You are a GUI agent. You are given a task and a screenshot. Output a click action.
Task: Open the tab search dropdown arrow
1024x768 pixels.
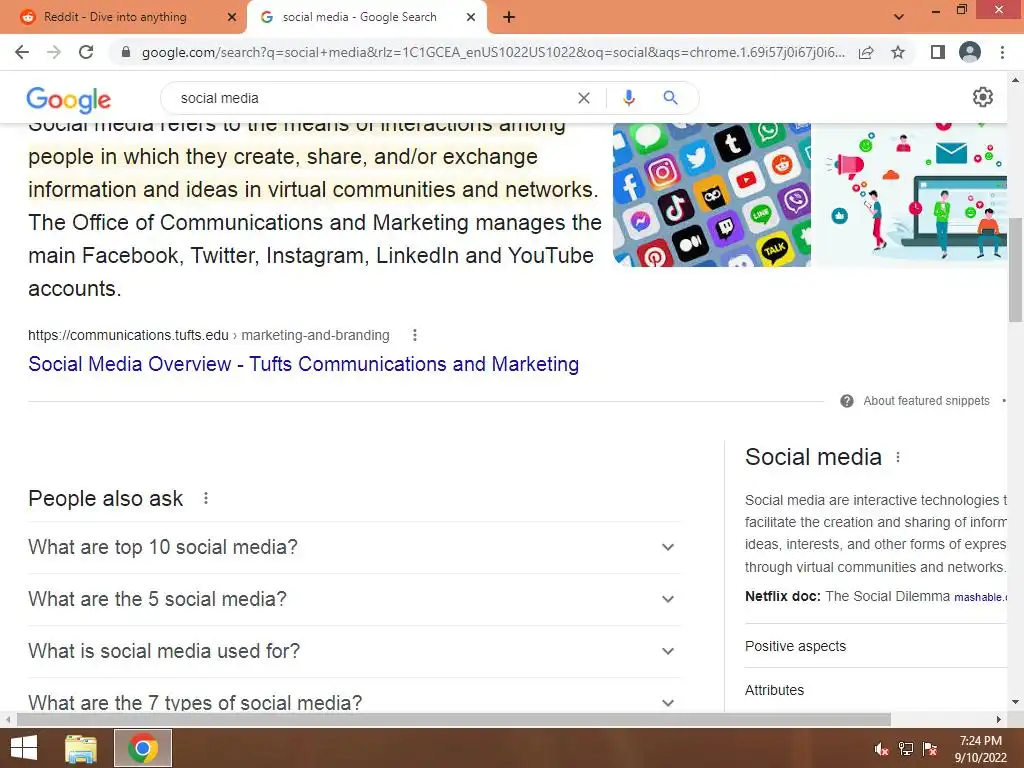pyautogui.click(x=899, y=17)
